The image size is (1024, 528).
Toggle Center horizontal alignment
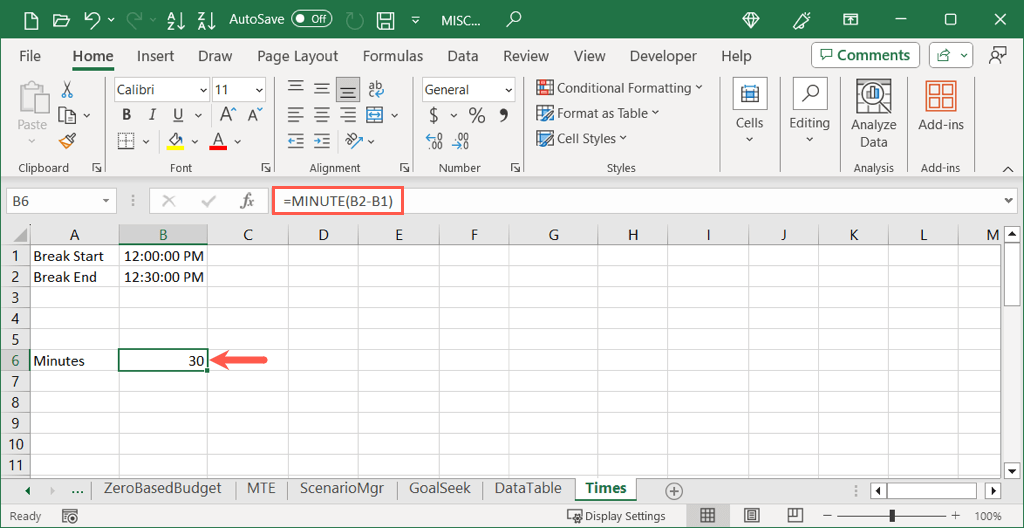point(321,116)
